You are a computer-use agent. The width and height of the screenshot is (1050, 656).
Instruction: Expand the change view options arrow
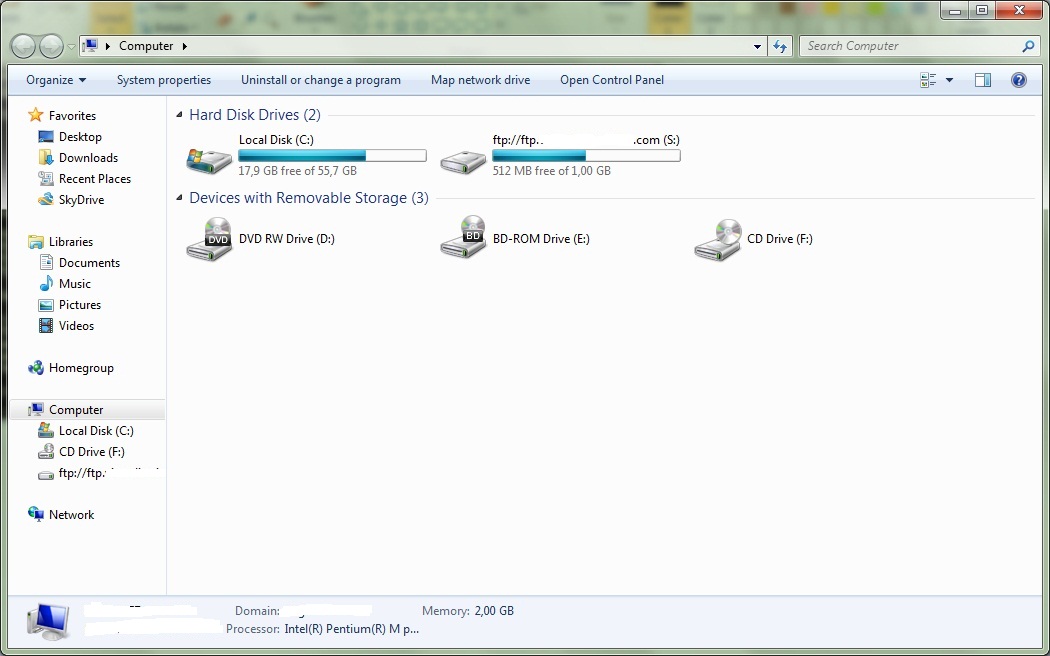point(949,80)
